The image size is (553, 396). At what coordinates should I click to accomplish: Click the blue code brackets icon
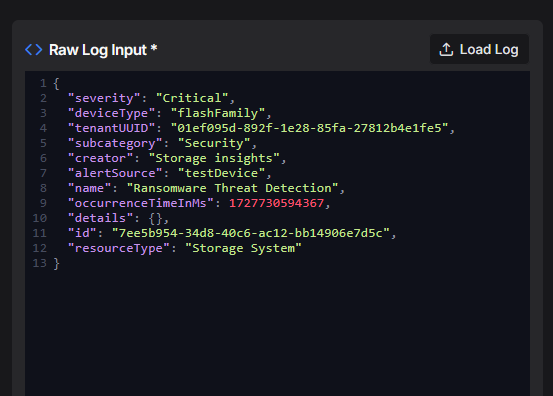pyautogui.click(x=34, y=50)
